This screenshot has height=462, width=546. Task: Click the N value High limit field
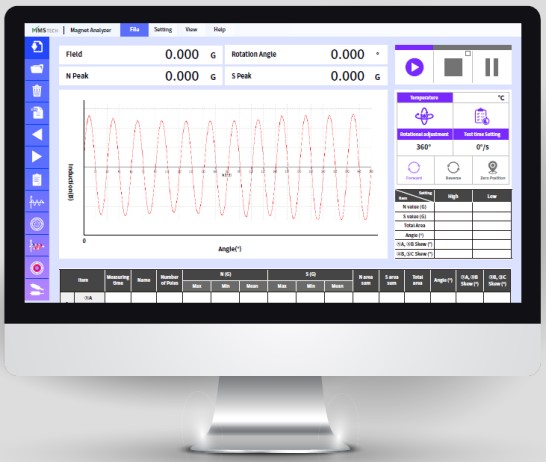coord(453,207)
